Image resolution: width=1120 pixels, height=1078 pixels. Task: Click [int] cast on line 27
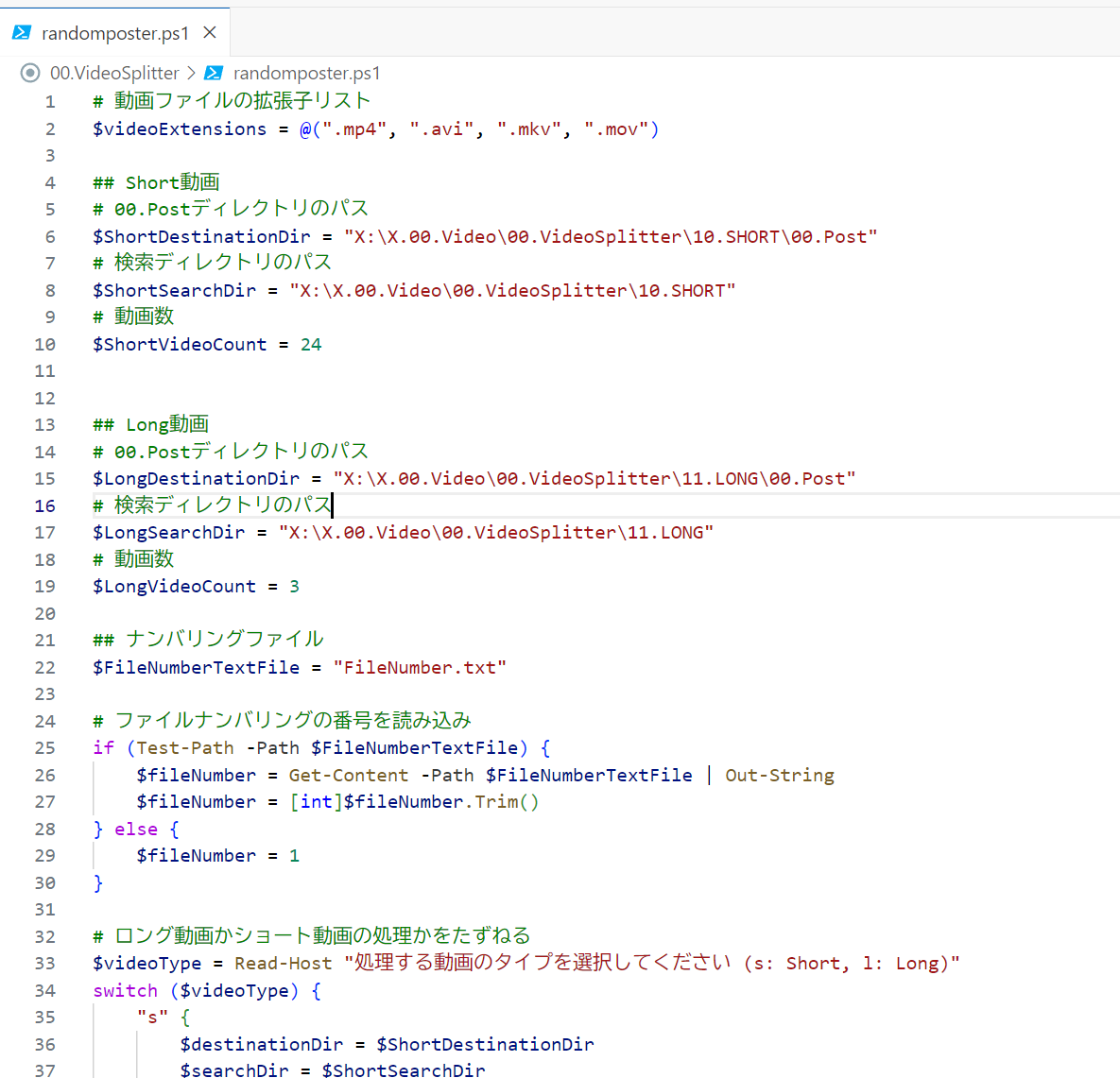pos(316,802)
